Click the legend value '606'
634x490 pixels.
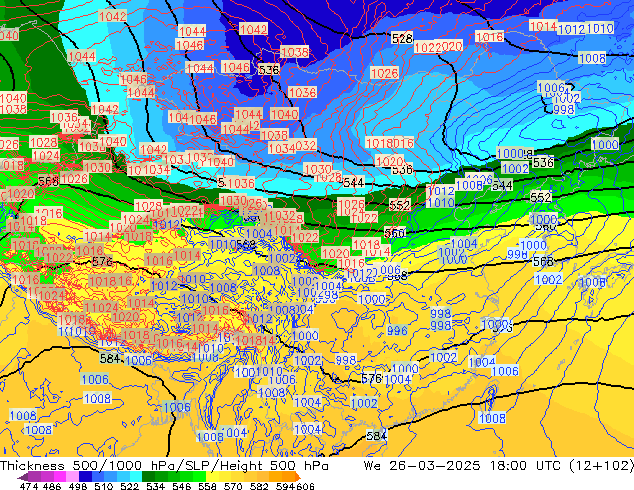(305, 486)
